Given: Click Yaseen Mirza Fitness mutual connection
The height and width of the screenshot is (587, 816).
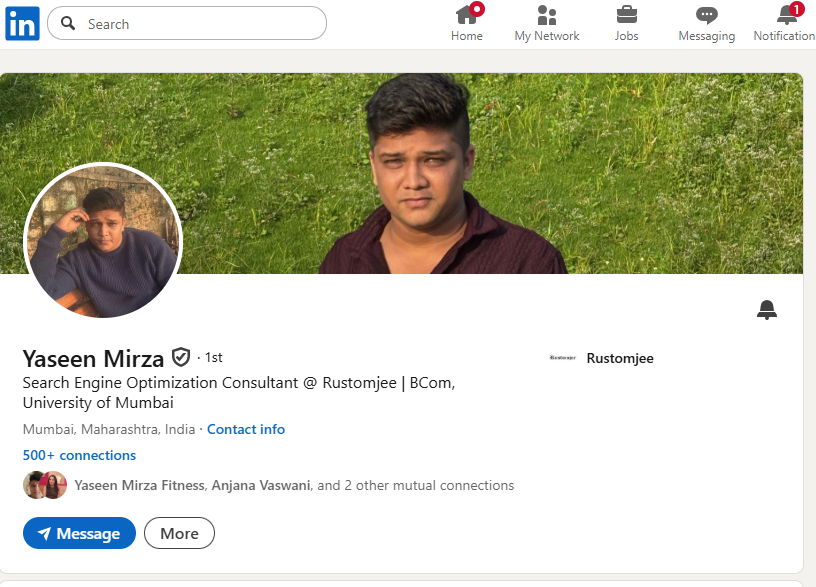Looking at the screenshot, I should tap(138, 485).
